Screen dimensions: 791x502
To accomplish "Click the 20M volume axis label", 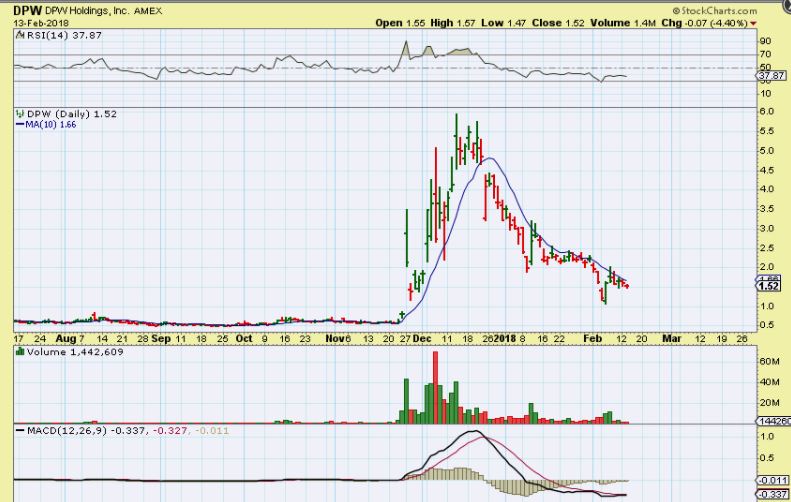I will [769, 403].
